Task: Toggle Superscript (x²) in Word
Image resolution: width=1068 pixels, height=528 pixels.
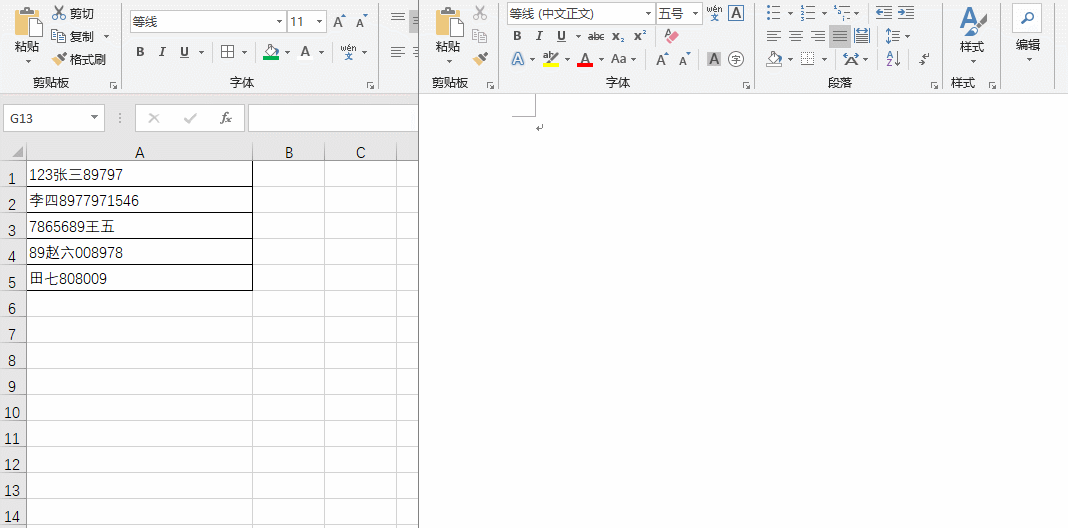Action: (640, 36)
